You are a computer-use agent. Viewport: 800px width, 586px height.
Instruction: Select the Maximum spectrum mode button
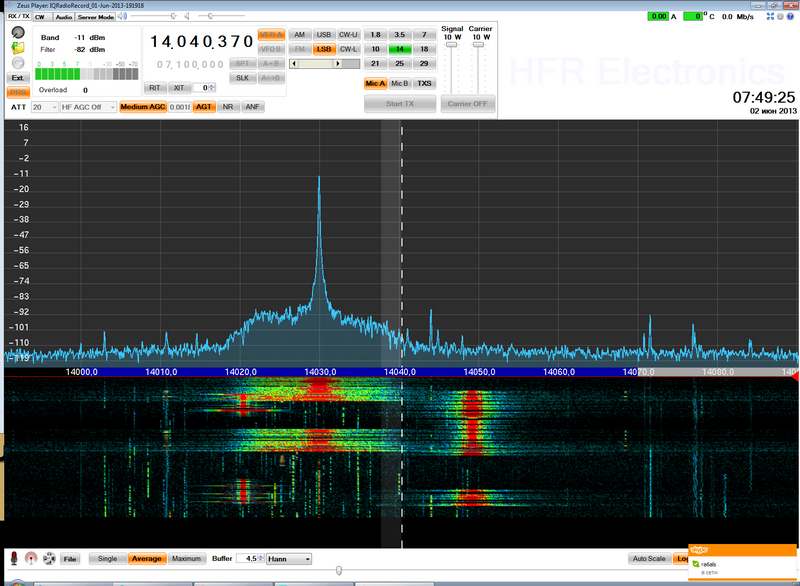click(185, 559)
